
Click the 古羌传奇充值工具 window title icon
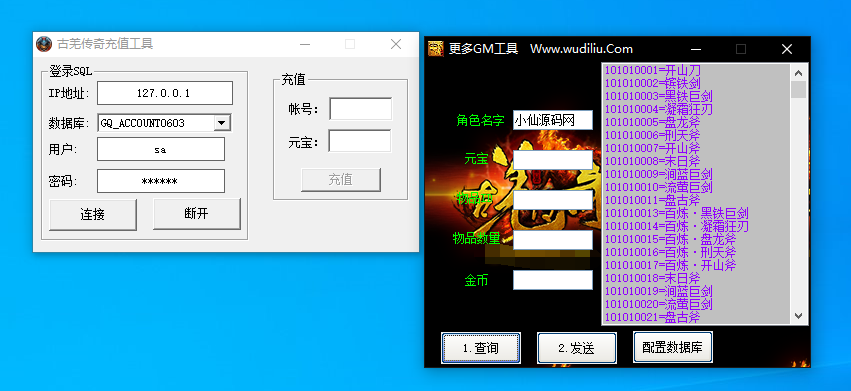point(44,44)
